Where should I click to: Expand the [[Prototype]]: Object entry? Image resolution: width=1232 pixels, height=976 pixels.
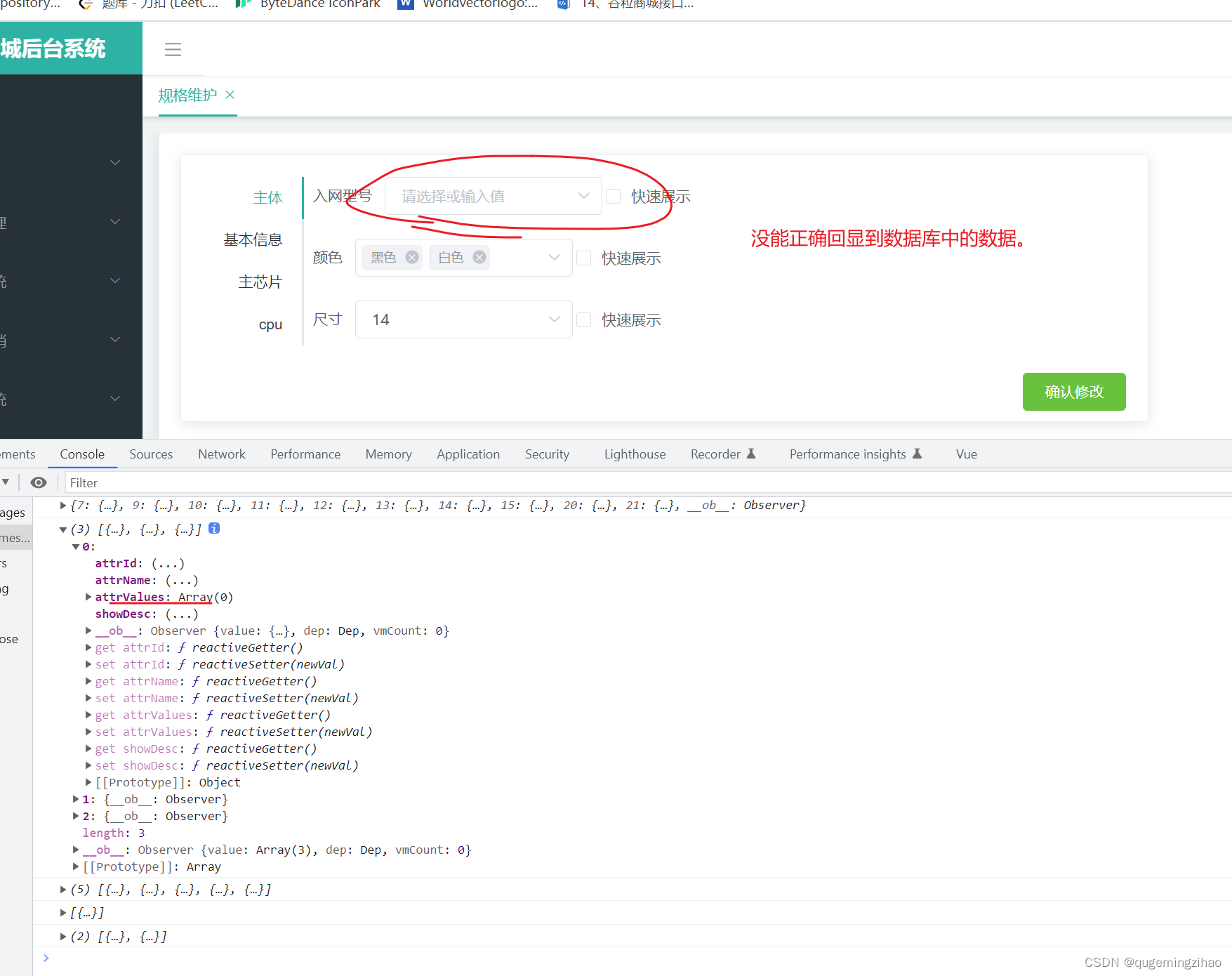coord(88,782)
